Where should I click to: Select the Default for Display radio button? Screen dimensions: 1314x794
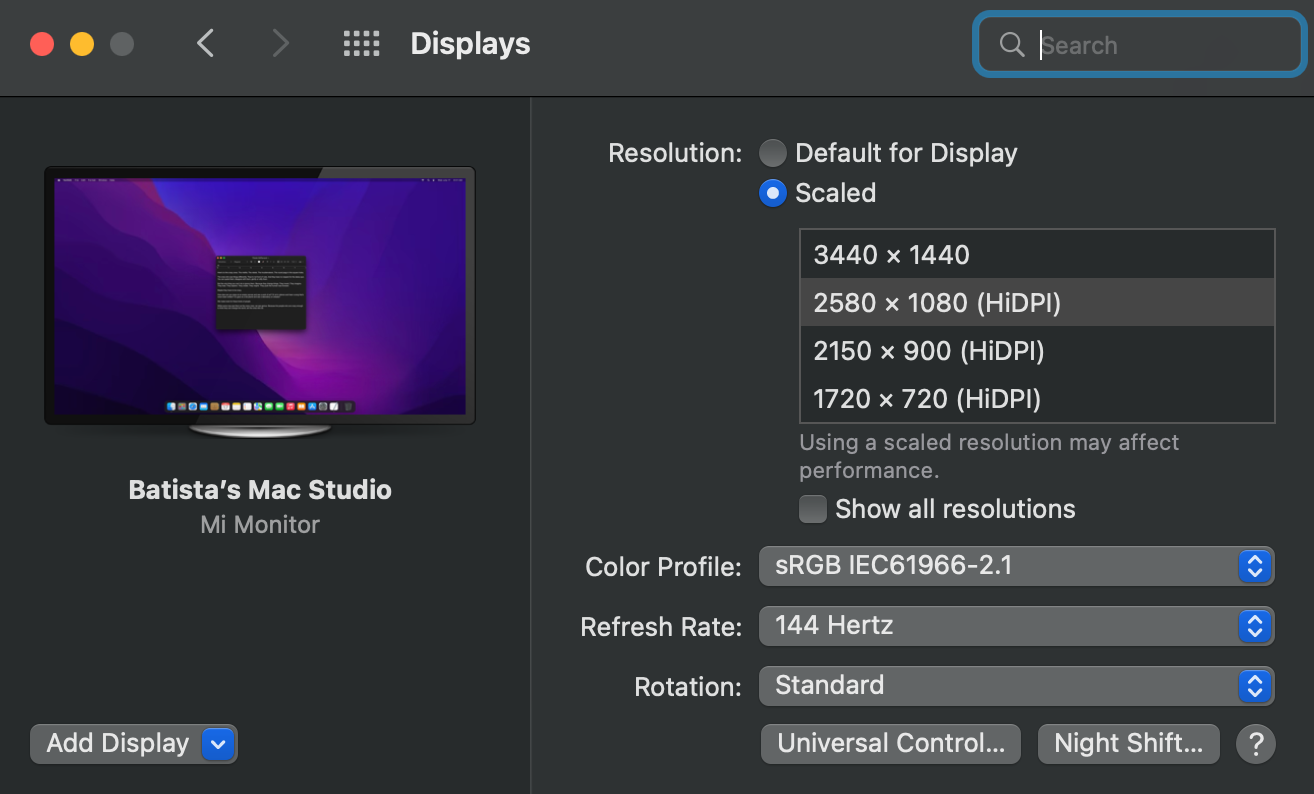coord(772,152)
